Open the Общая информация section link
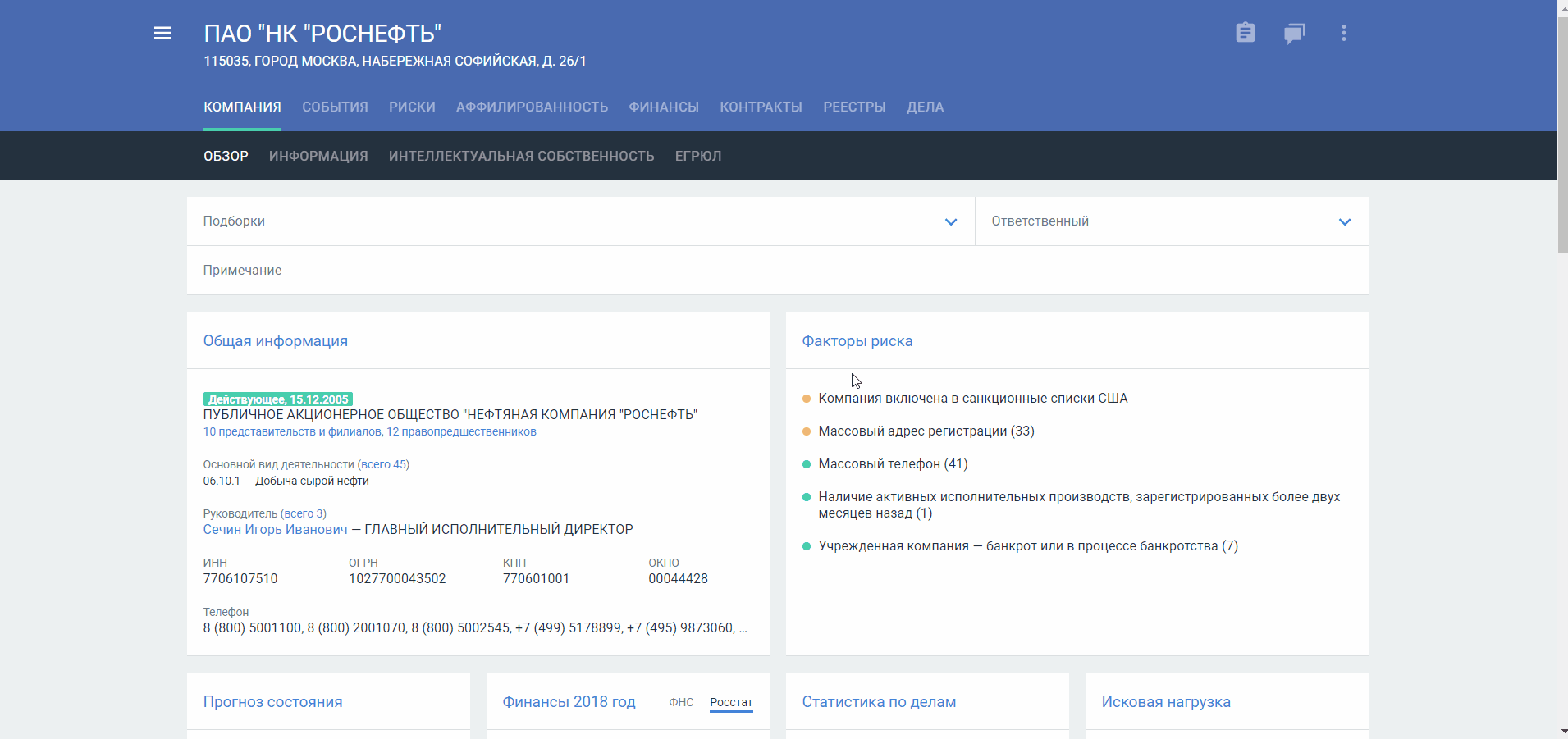 [275, 341]
